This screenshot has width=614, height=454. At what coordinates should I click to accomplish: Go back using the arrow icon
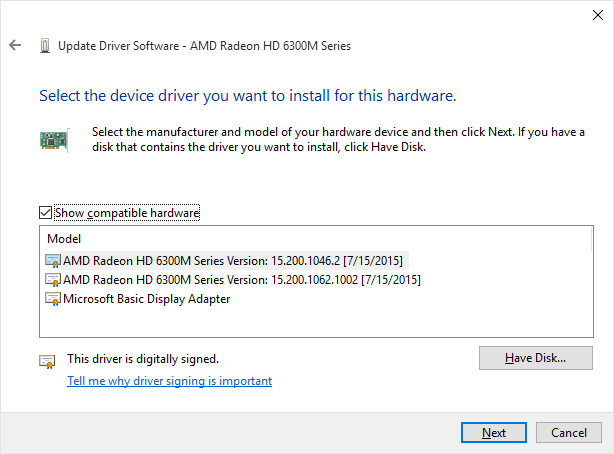pos(15,45)
